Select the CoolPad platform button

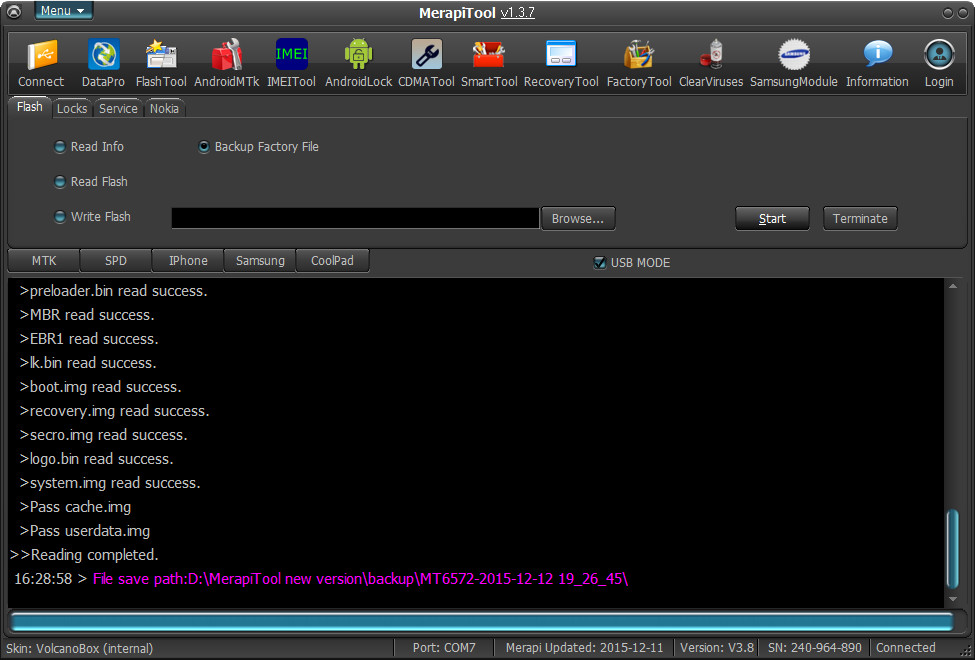[332, 261]
